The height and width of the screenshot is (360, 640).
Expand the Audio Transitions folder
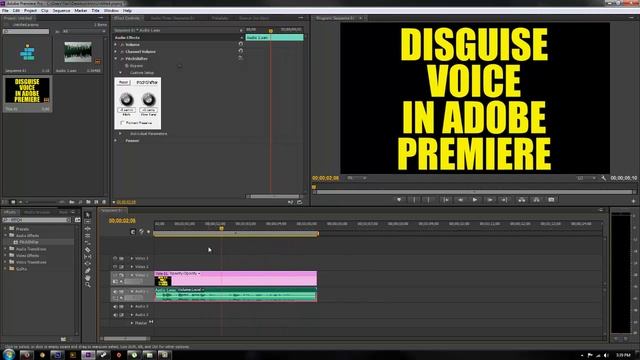tap(5, 249)
